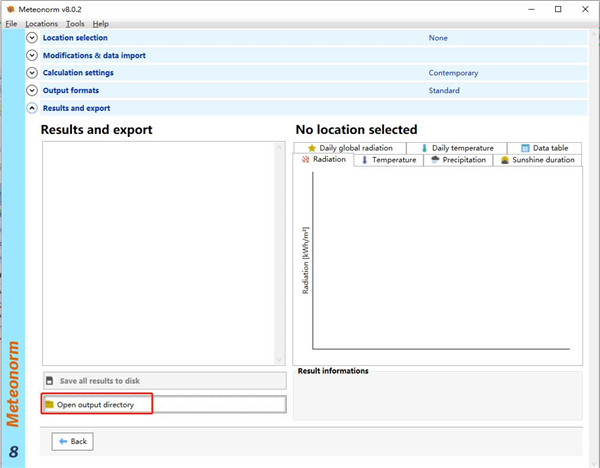Click the Sunshine duration tab icon
Screen dimensions: 600x468
[505, 160]
